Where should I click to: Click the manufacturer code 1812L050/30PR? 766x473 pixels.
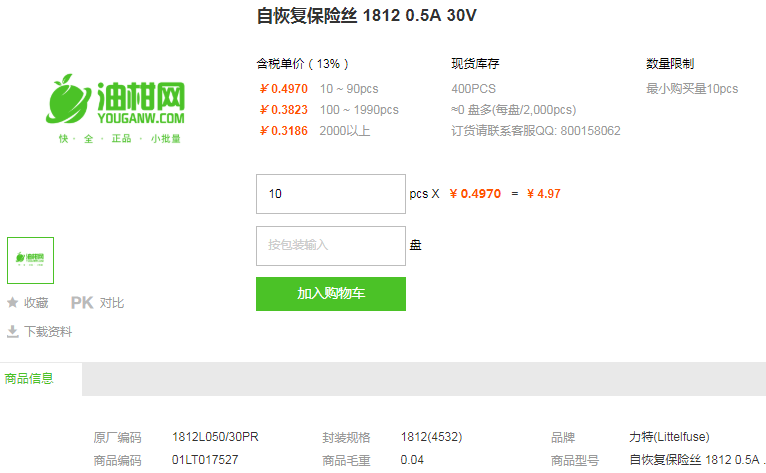[x=215, y=437]
